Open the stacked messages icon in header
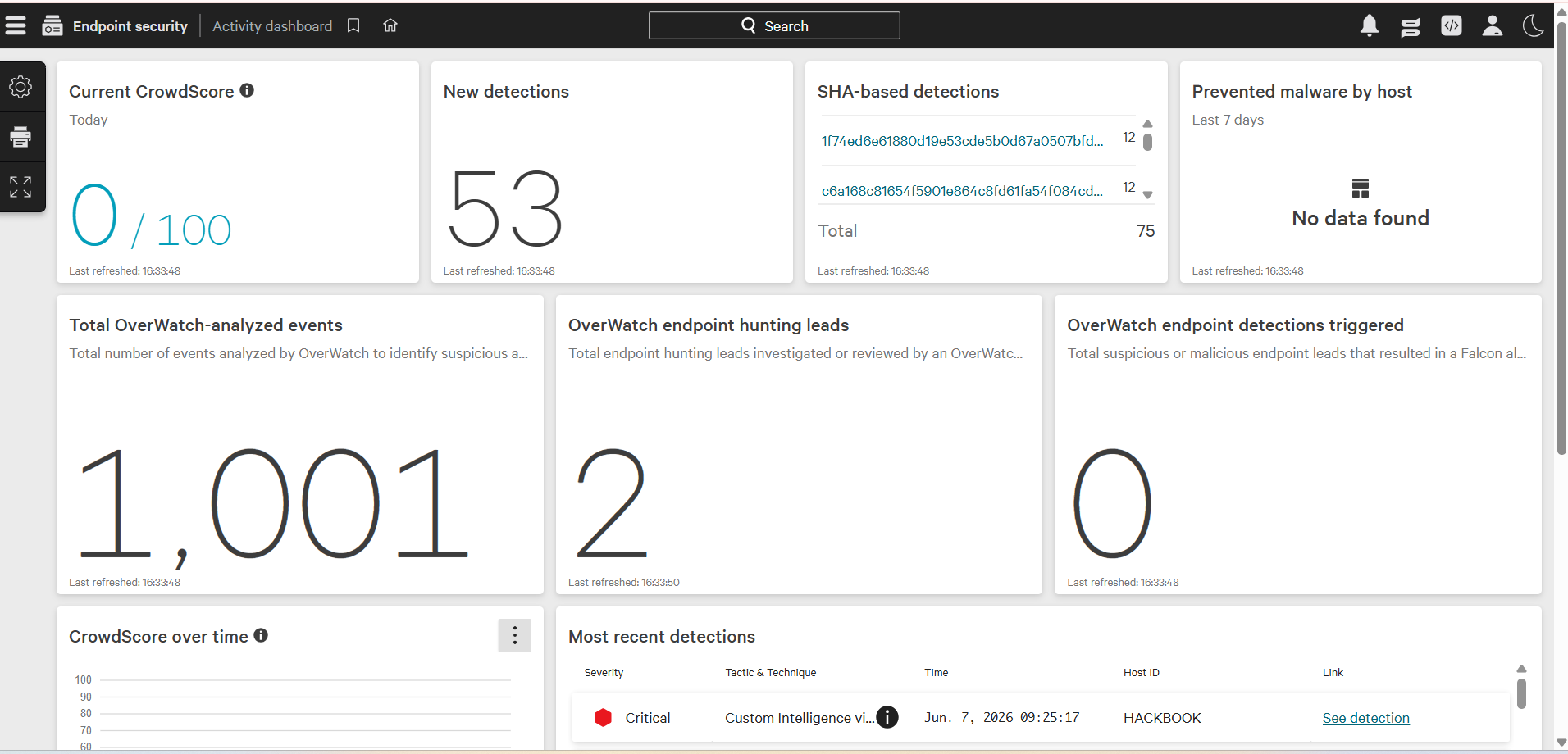The image size is (1568, 754). click(1411, 26)
